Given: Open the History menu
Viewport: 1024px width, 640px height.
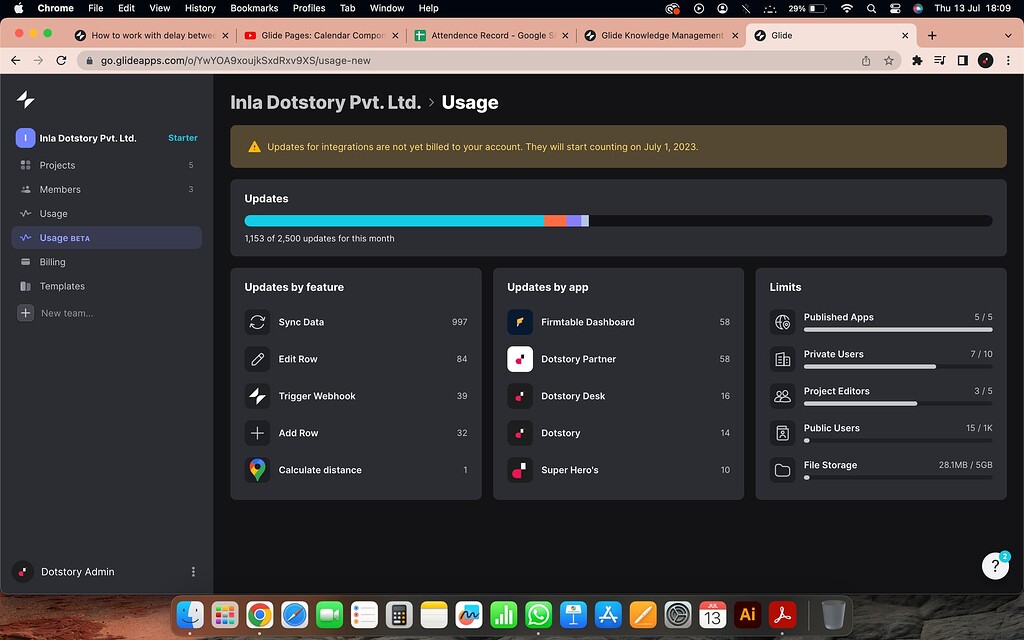Looking at the screenshot, I should [x=200, y=8].
